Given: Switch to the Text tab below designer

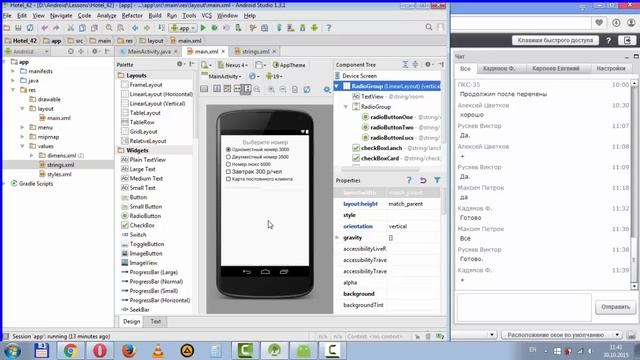Looking at the screenshot, I should pos(156,322).
